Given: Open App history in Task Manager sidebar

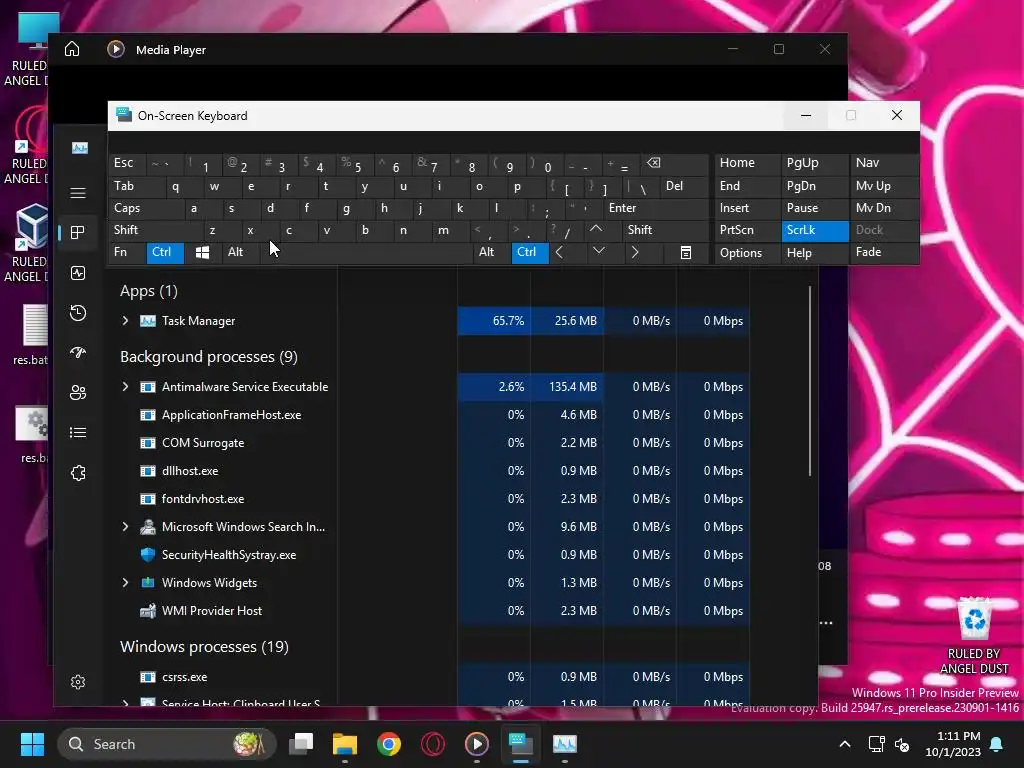Looking at the screenshot, I should point(78,313).
